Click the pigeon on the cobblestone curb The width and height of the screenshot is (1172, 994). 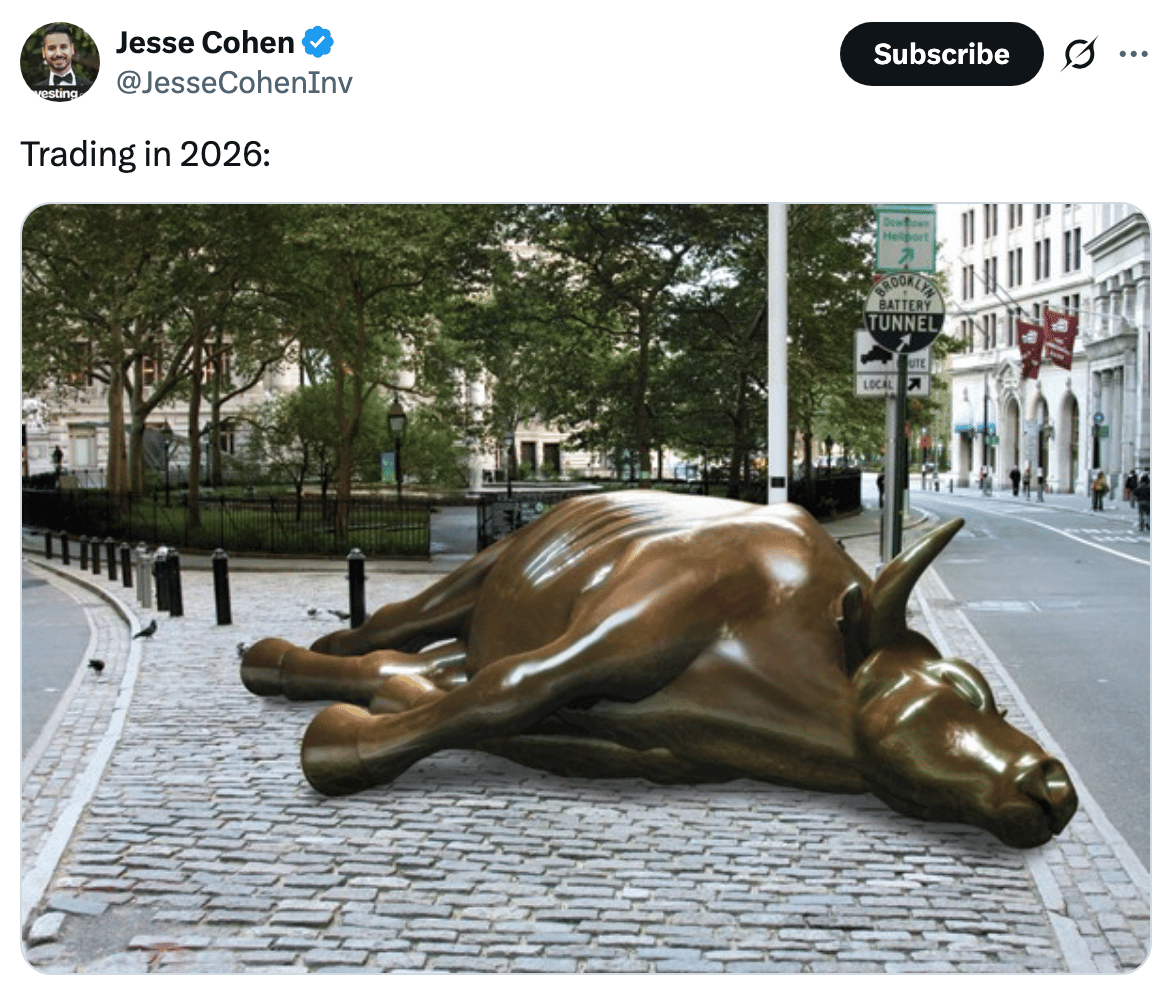[146, 629]
